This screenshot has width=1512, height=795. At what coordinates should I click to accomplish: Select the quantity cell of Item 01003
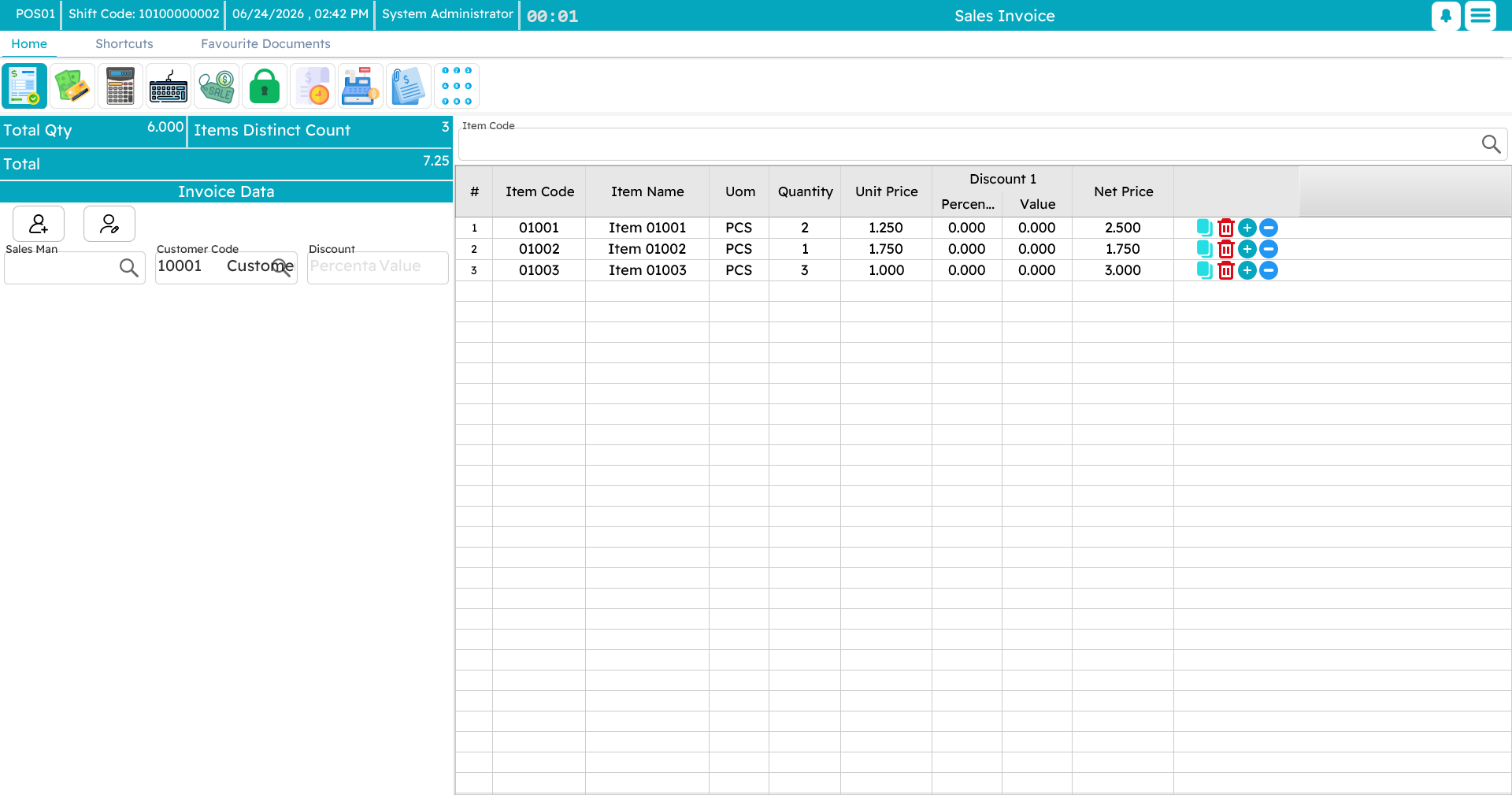tap(805, 270)
